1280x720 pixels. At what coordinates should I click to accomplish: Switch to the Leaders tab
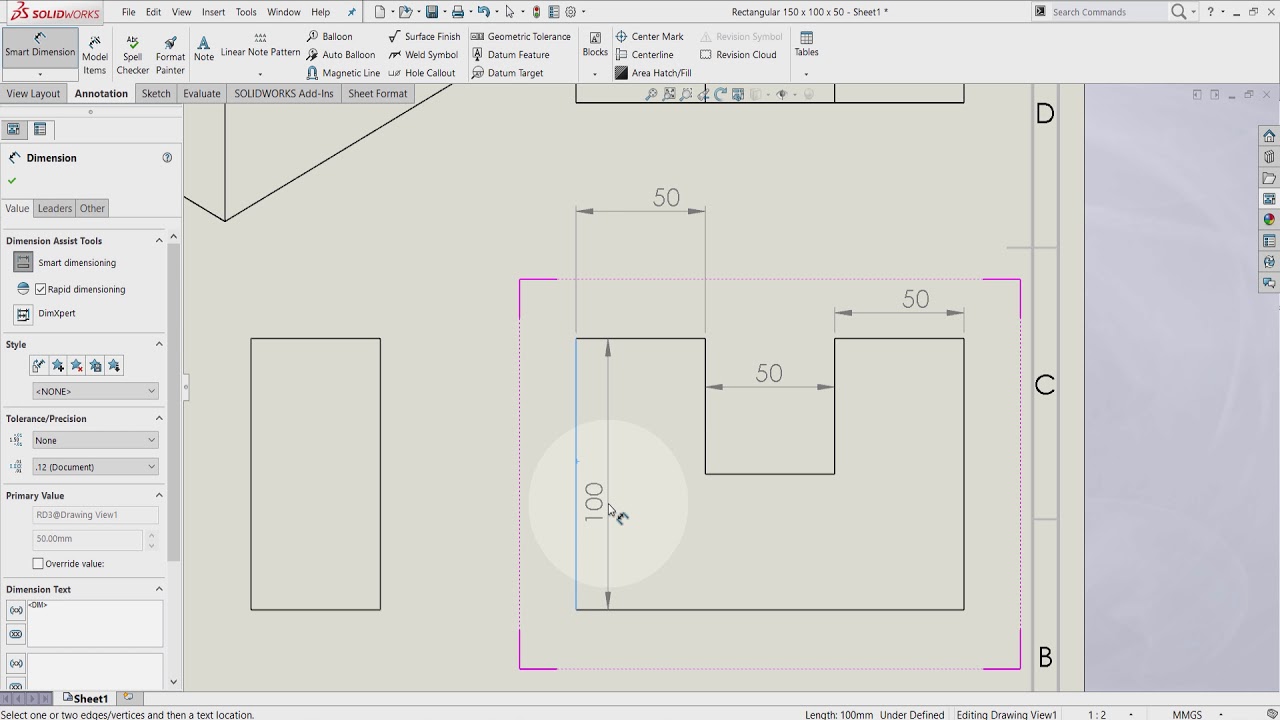tap(55, 208)
